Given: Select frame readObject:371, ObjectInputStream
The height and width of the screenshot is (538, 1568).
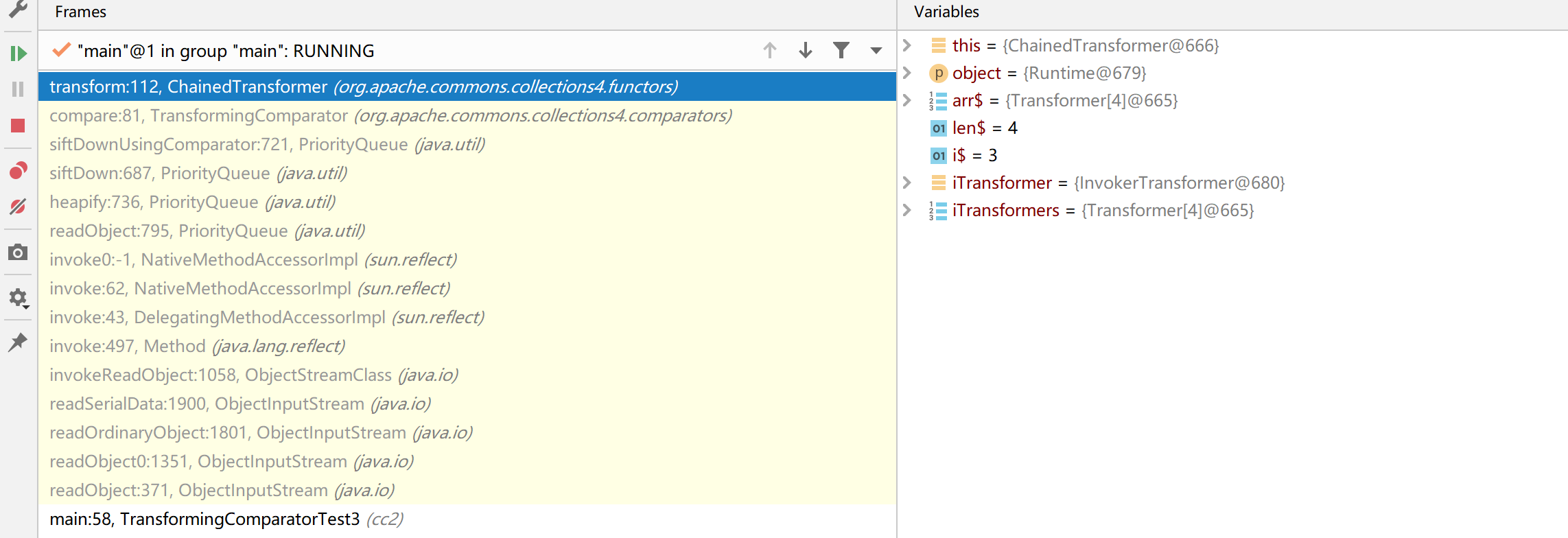Looking at the screenshot, I should point(467,490).
